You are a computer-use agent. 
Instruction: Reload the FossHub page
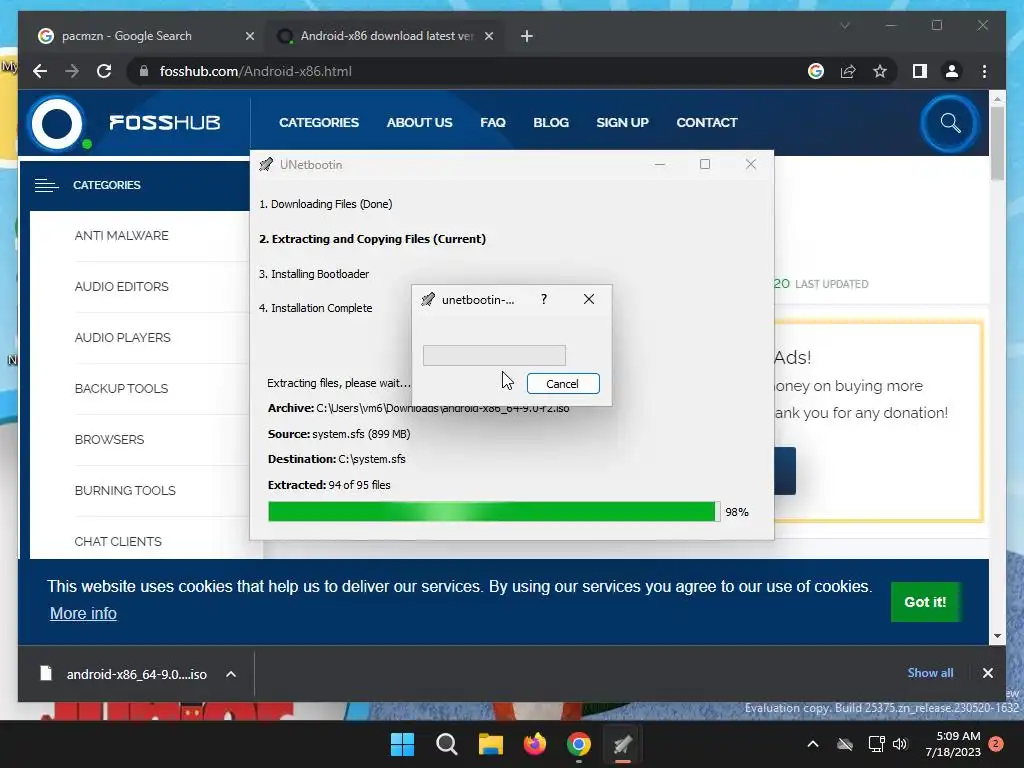[104, 71]
